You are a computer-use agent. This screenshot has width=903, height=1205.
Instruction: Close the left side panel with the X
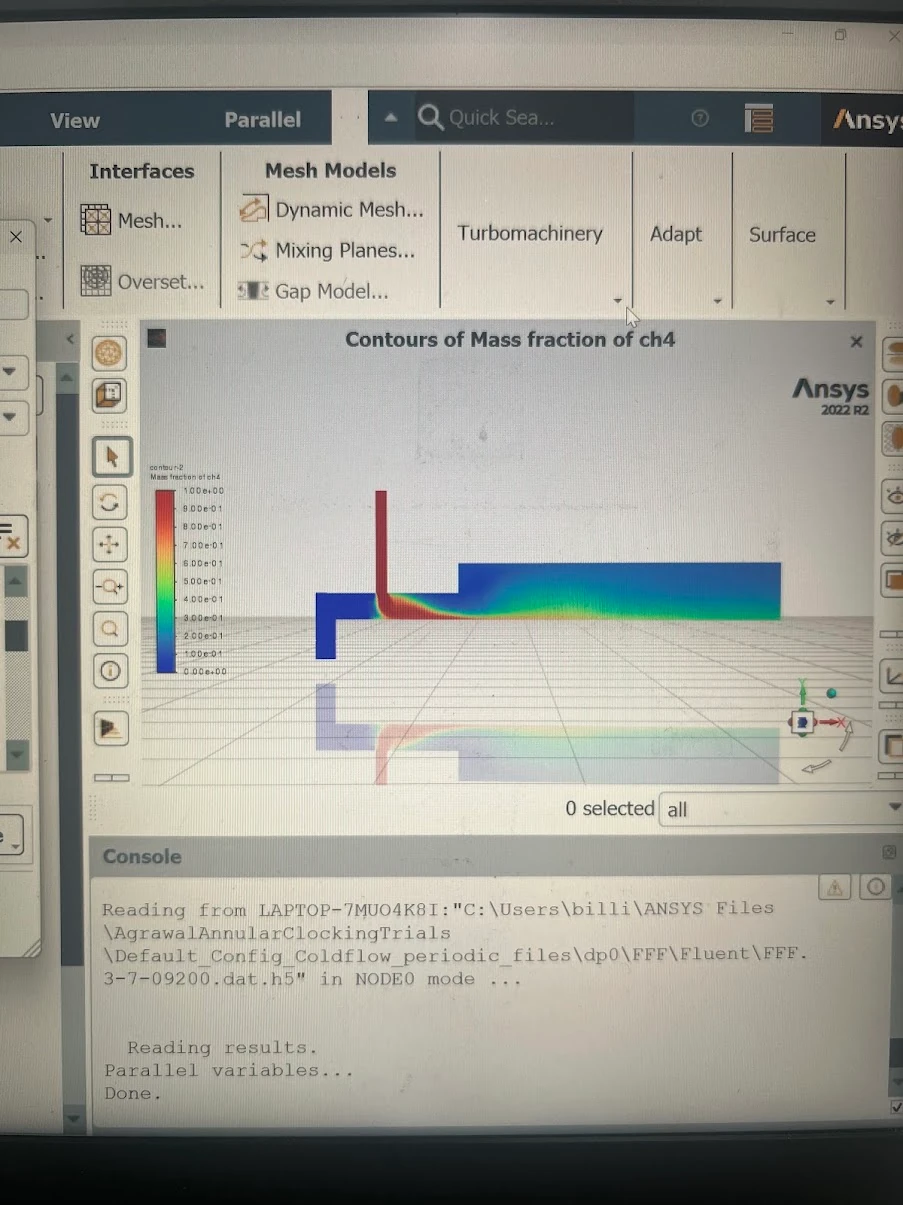(x=16, y=237)
